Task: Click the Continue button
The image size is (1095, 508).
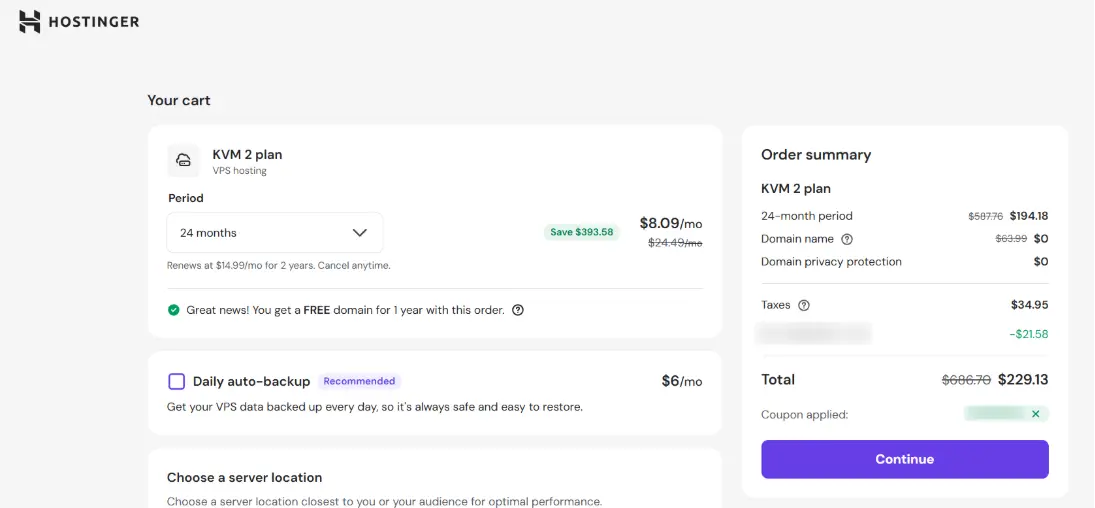Action: 904,459
